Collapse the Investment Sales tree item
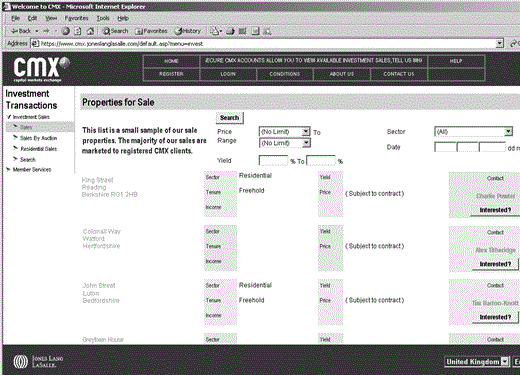The width and height of the screenshot is (520, 375). [x=9, y=117]
